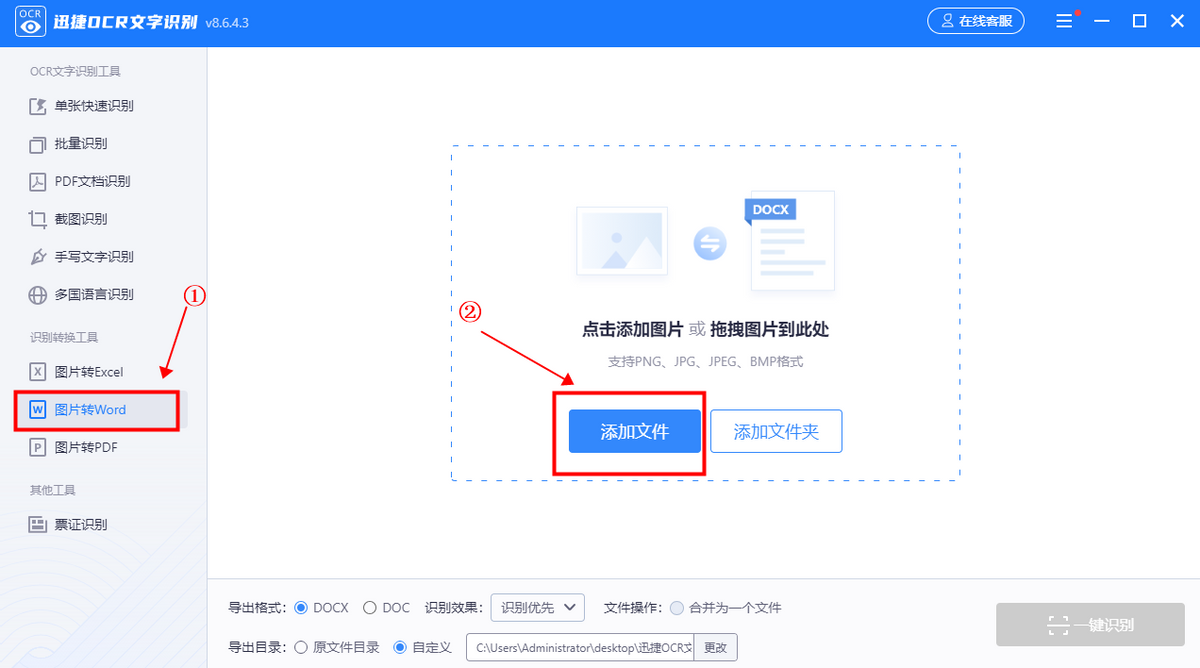This screenshot has height=668, width=1200.
Task: Contact 在线客服 support button
Action: [x=976, y=21]
